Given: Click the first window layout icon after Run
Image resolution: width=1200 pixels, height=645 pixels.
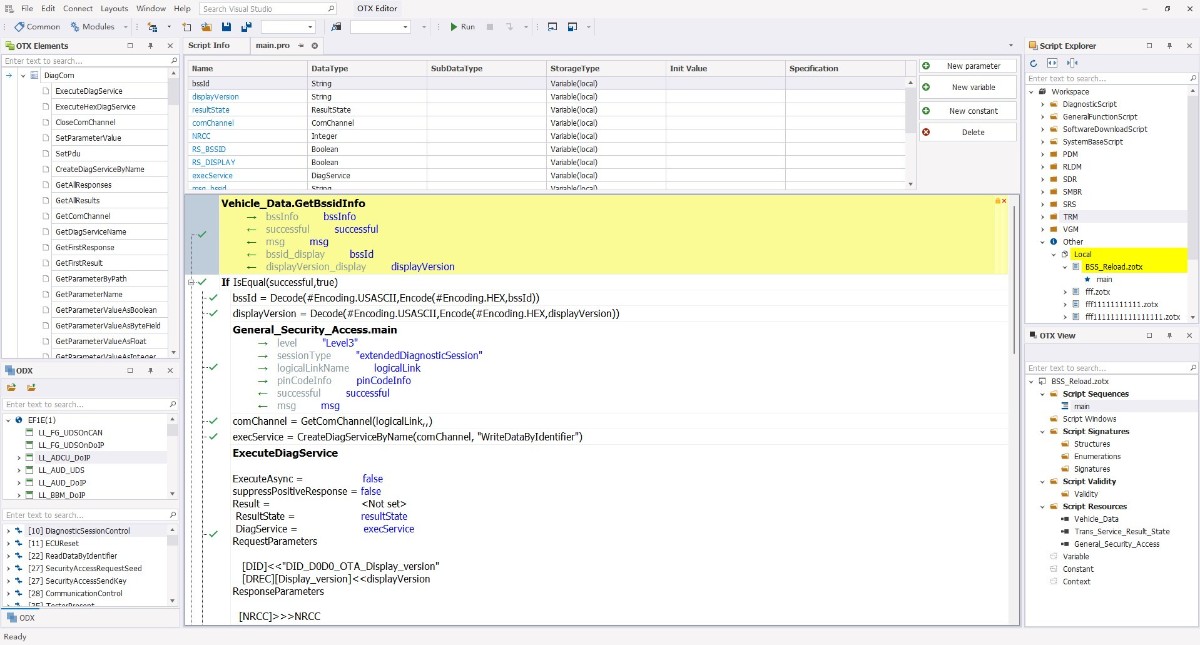Looking at the screenshot, I should 552,27.
